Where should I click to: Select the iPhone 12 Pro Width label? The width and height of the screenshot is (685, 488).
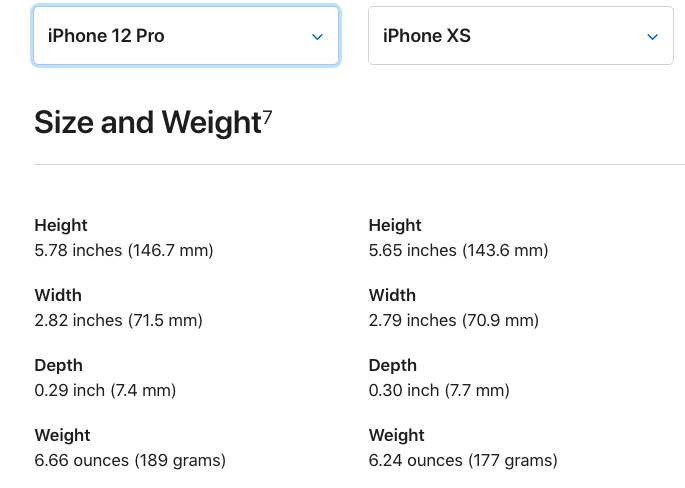[x=58, y=295]
